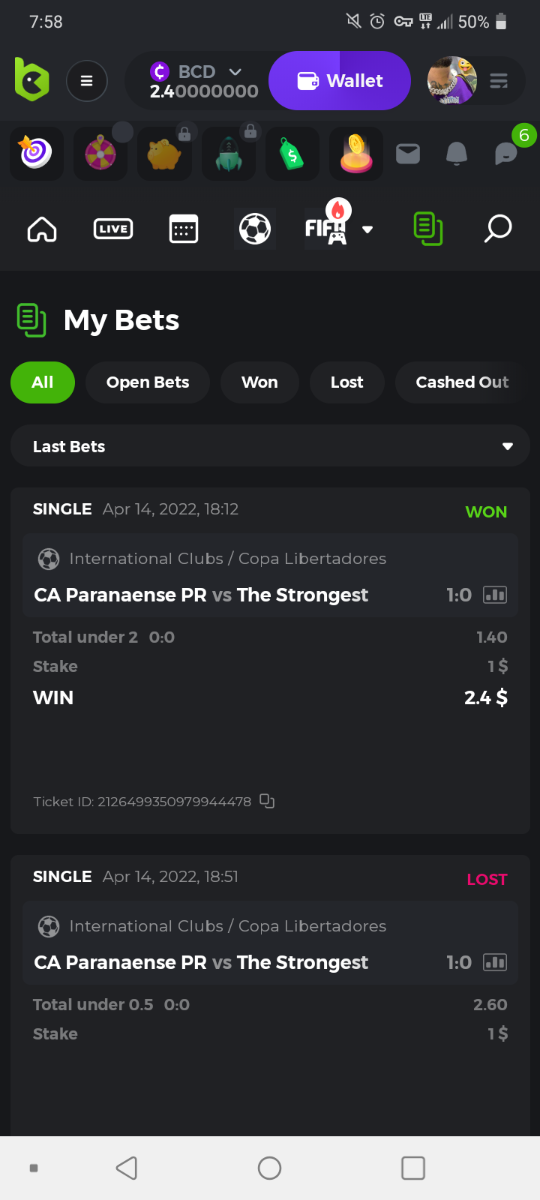This screenshot has height=1200, width=540.
Task: Open the hamburger menu button
Action: click(x=87, y=81)
